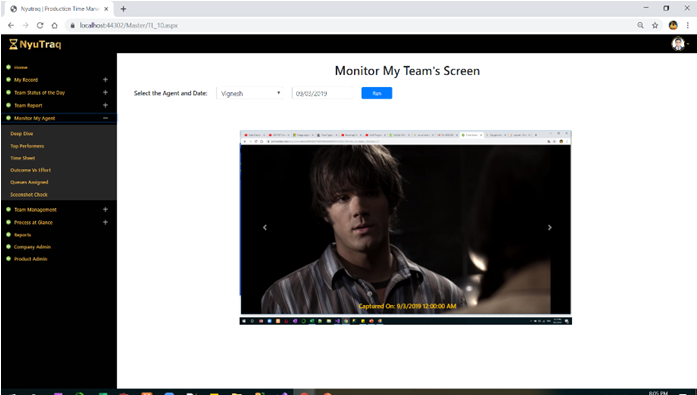
Task: Bookmark this page with the star icon
Action: click(655, 25)
